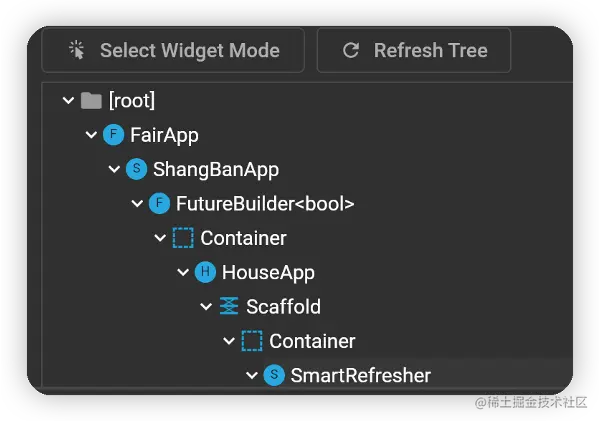Image resolution: width=600 pixels, height=422 pixels.
Task: Collapse the HouseApp node arrow
Action: point(183,272)
